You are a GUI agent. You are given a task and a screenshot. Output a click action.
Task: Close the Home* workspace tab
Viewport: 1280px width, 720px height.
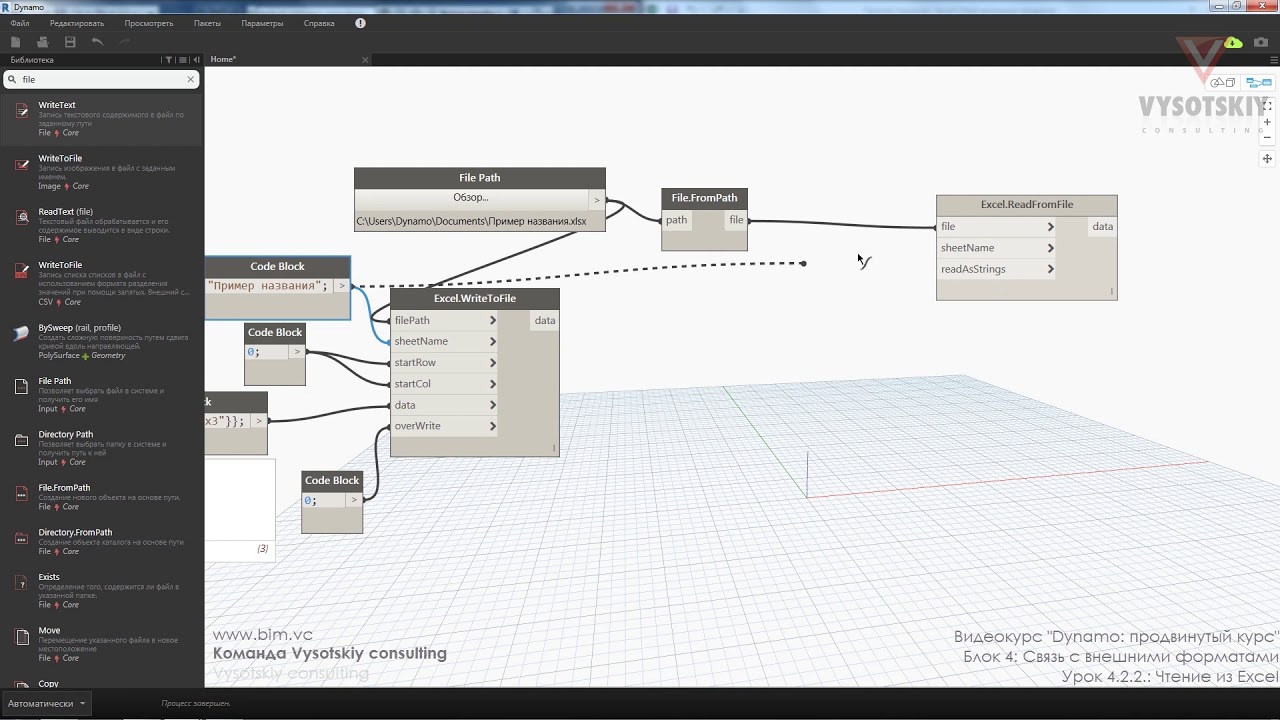(365, 60)
